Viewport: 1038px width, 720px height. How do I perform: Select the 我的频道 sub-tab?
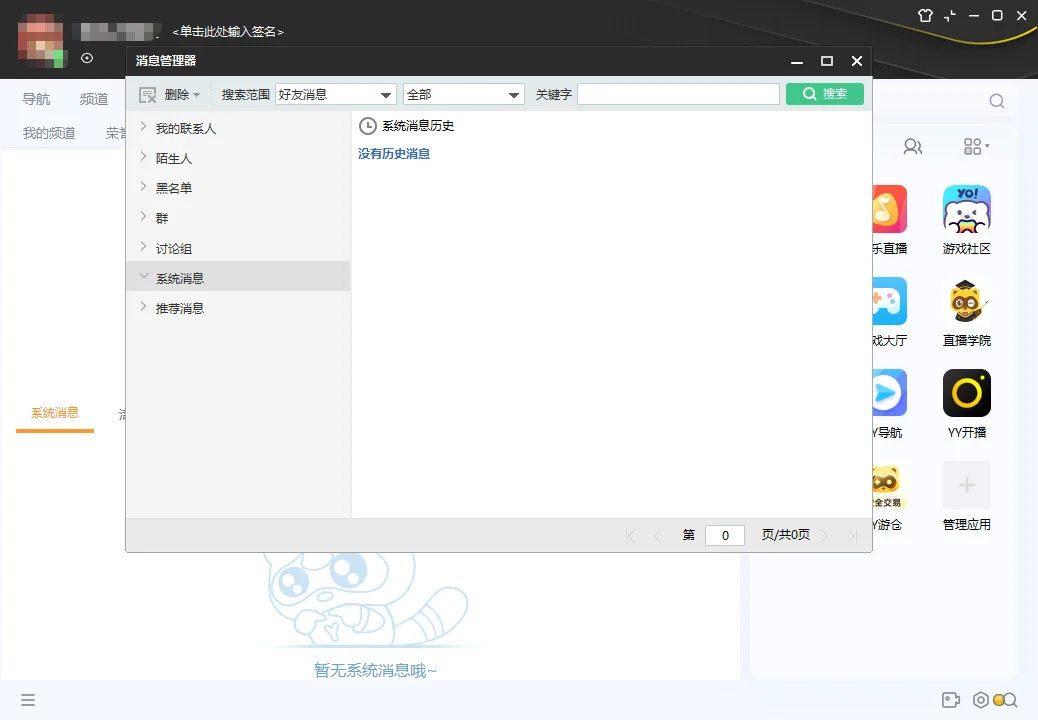[49, 133]
